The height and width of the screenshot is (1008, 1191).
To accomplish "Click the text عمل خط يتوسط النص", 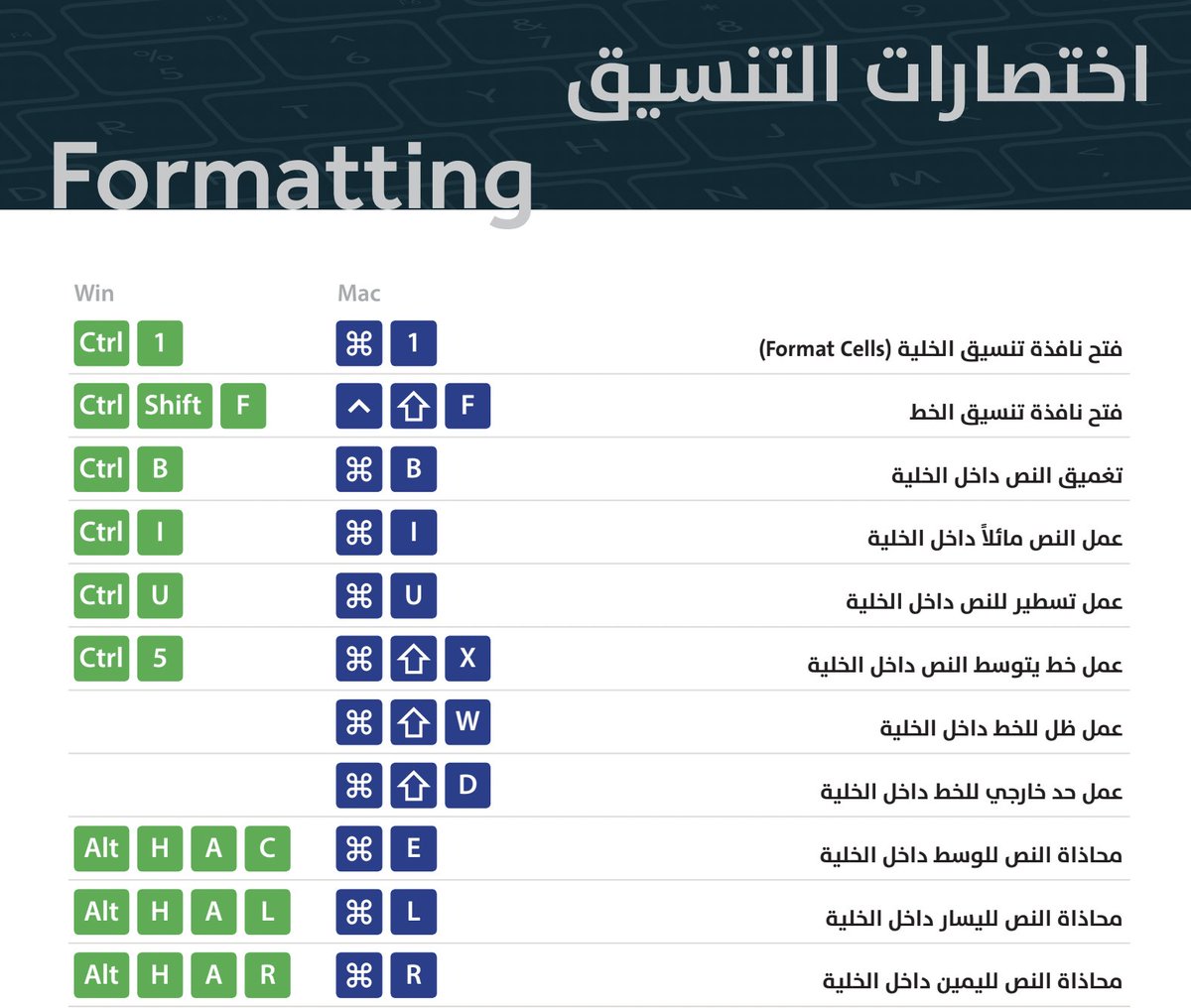I will (x=1021, y=666).
